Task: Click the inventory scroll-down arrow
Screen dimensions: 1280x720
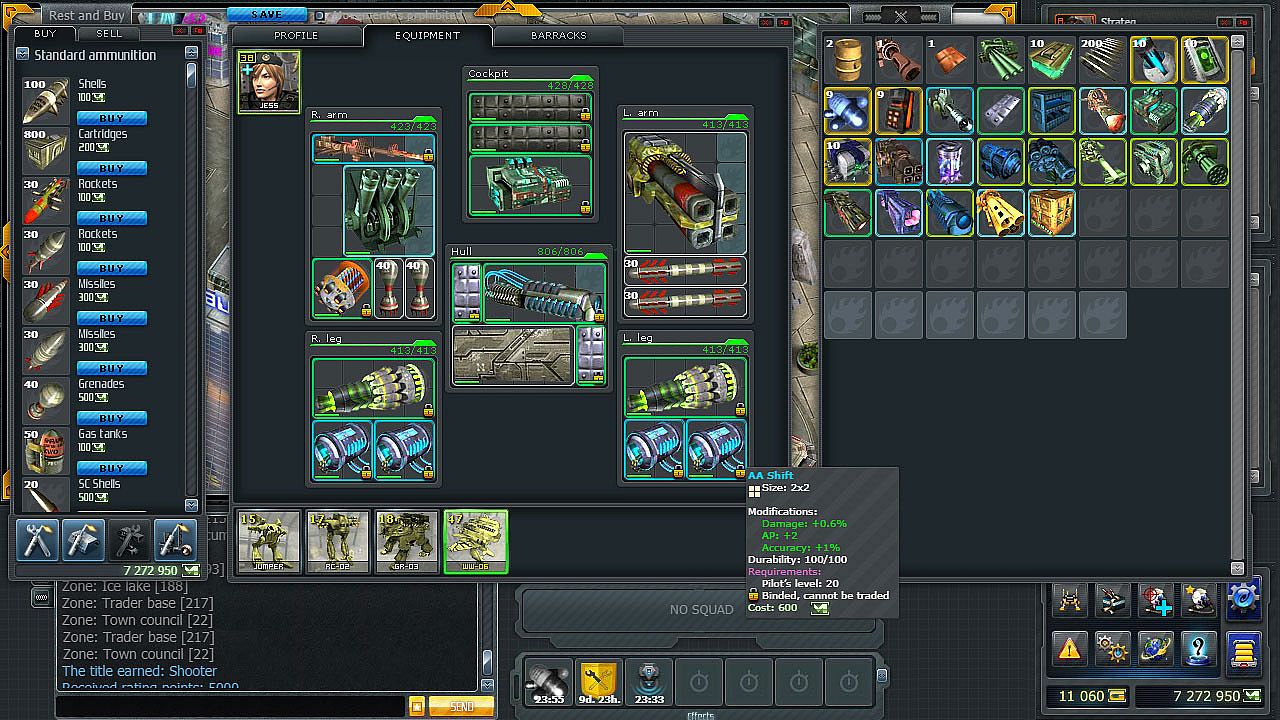Action: click(1237, 568)
